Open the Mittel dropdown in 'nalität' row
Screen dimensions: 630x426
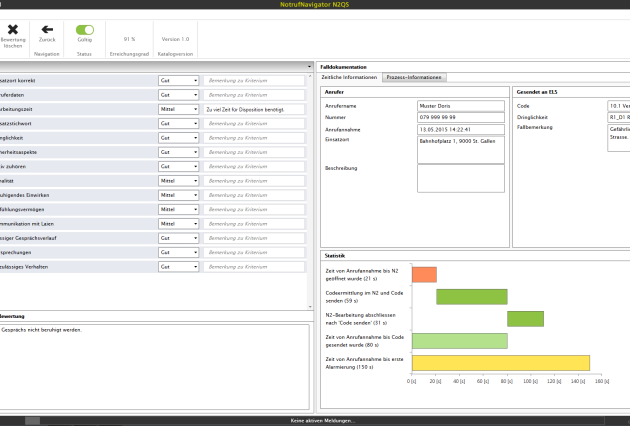tap(178, 181)
